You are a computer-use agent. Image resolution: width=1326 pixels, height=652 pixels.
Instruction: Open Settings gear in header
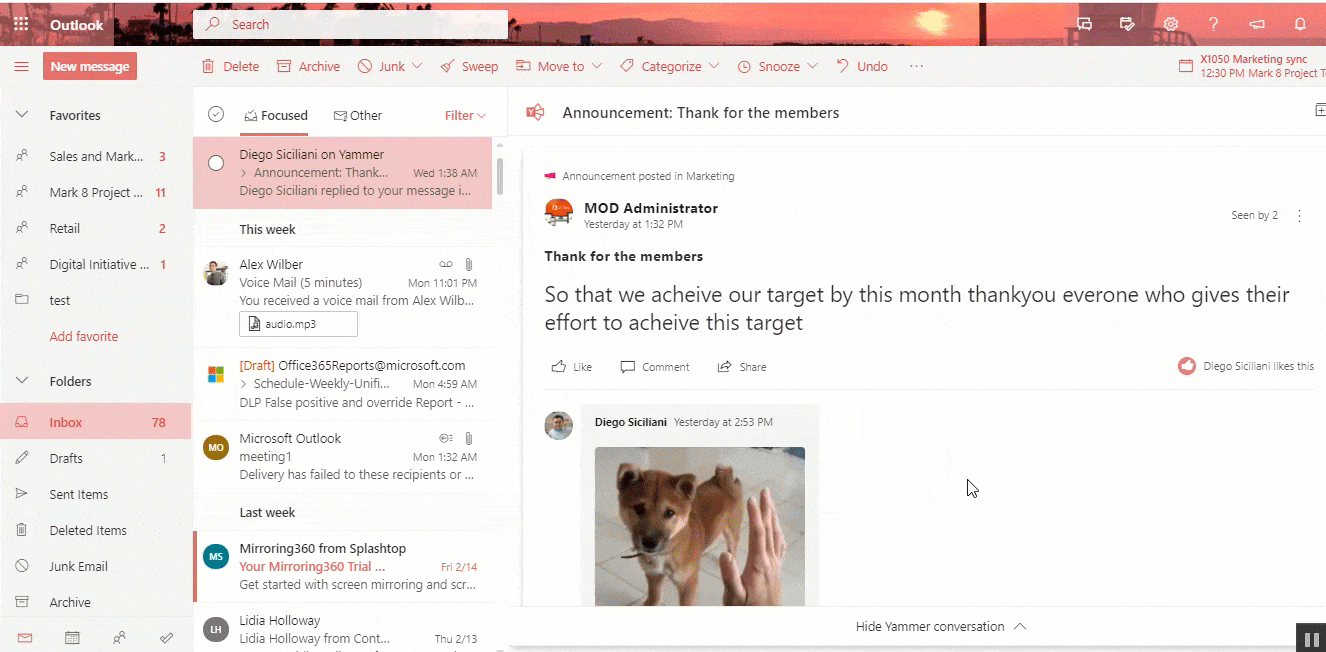1170,25
